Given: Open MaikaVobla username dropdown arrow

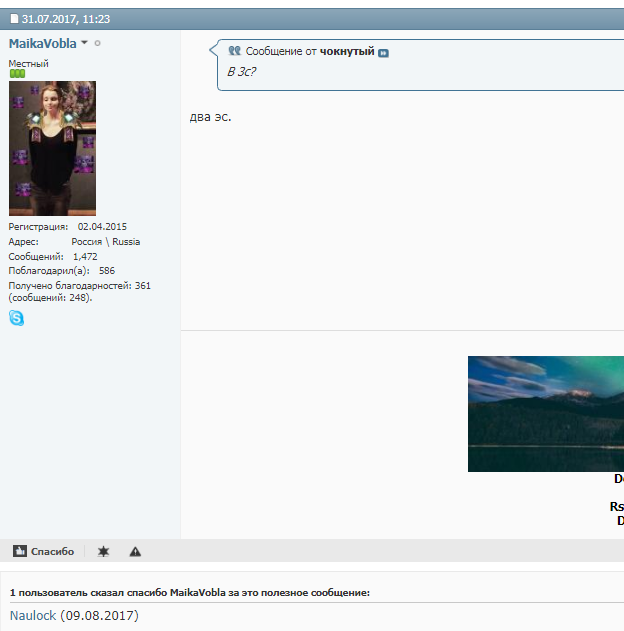Looking at the screenshot, I should pos(84,42).
